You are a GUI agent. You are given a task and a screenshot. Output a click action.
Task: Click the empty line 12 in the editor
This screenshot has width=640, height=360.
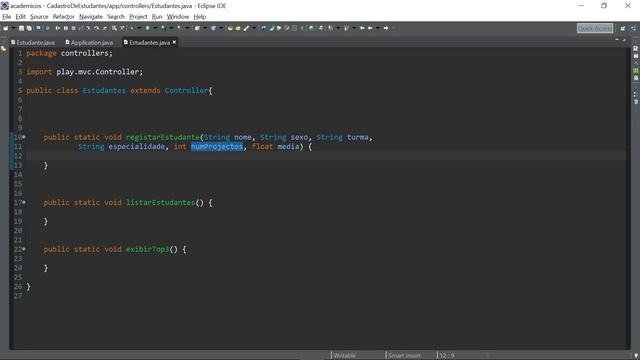326,156
